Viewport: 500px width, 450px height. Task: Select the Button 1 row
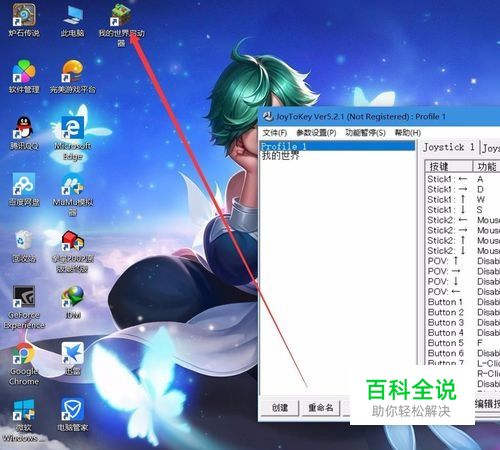coord(463,302)
